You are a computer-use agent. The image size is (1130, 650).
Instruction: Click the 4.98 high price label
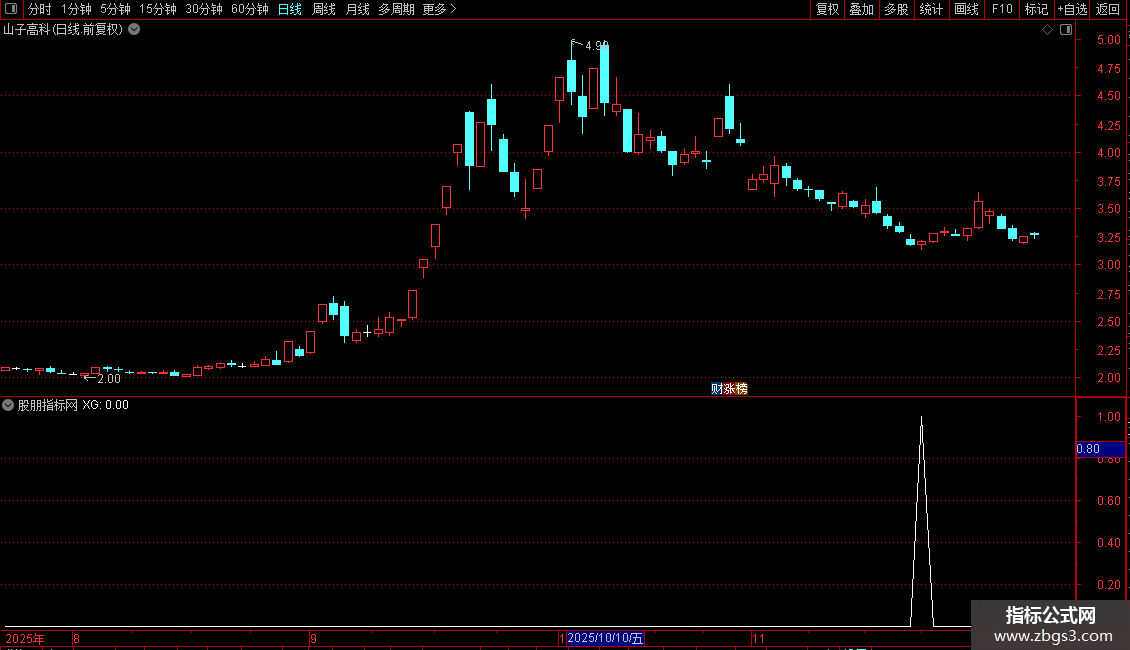pyautogui.click(x=597, y=45)
